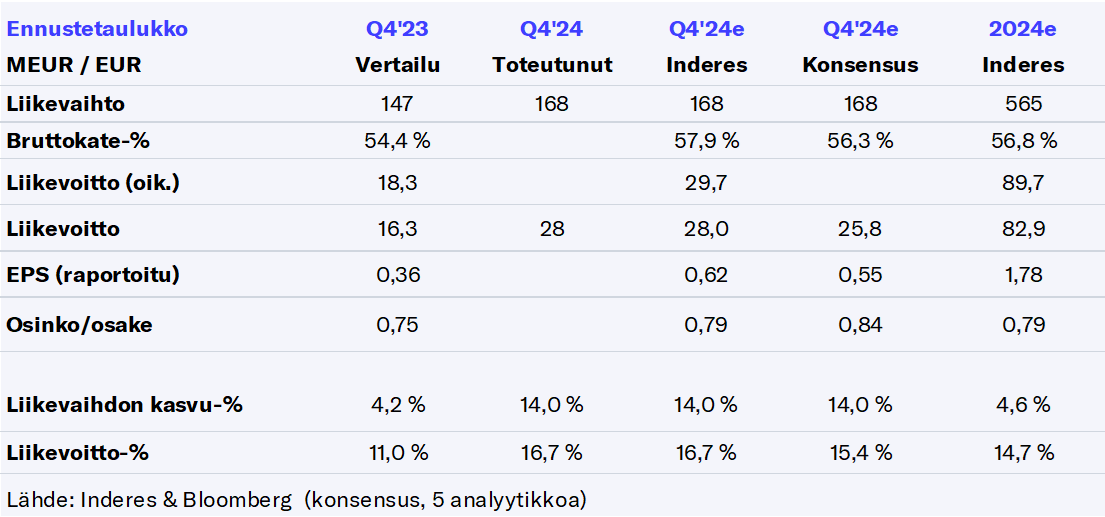Select the Konsensus column subheader
1105x517 pixels.
pos(860,65)
